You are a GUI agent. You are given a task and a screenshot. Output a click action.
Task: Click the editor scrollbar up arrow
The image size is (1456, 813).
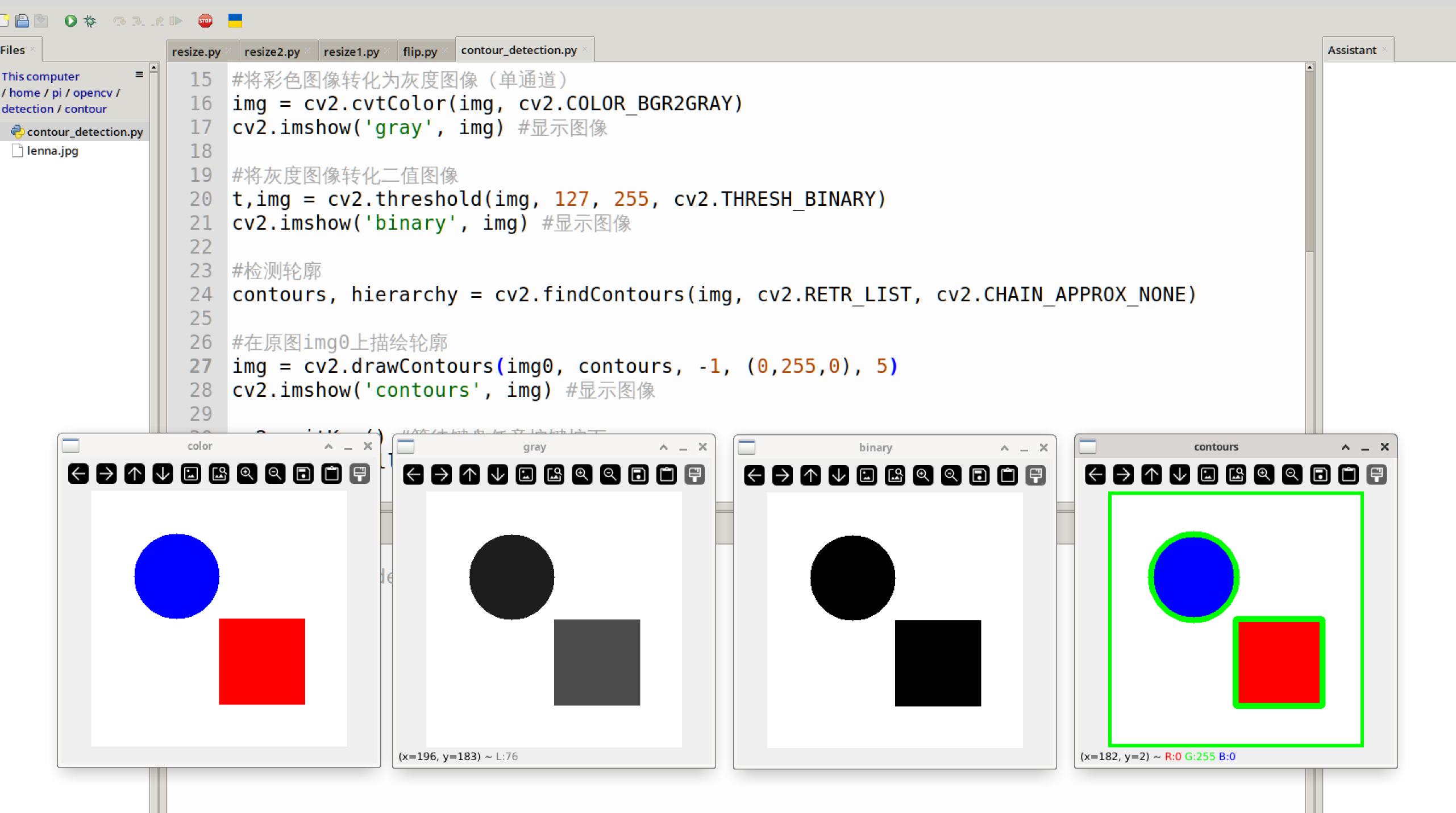pyautogui.click(x=1310, y=67)
